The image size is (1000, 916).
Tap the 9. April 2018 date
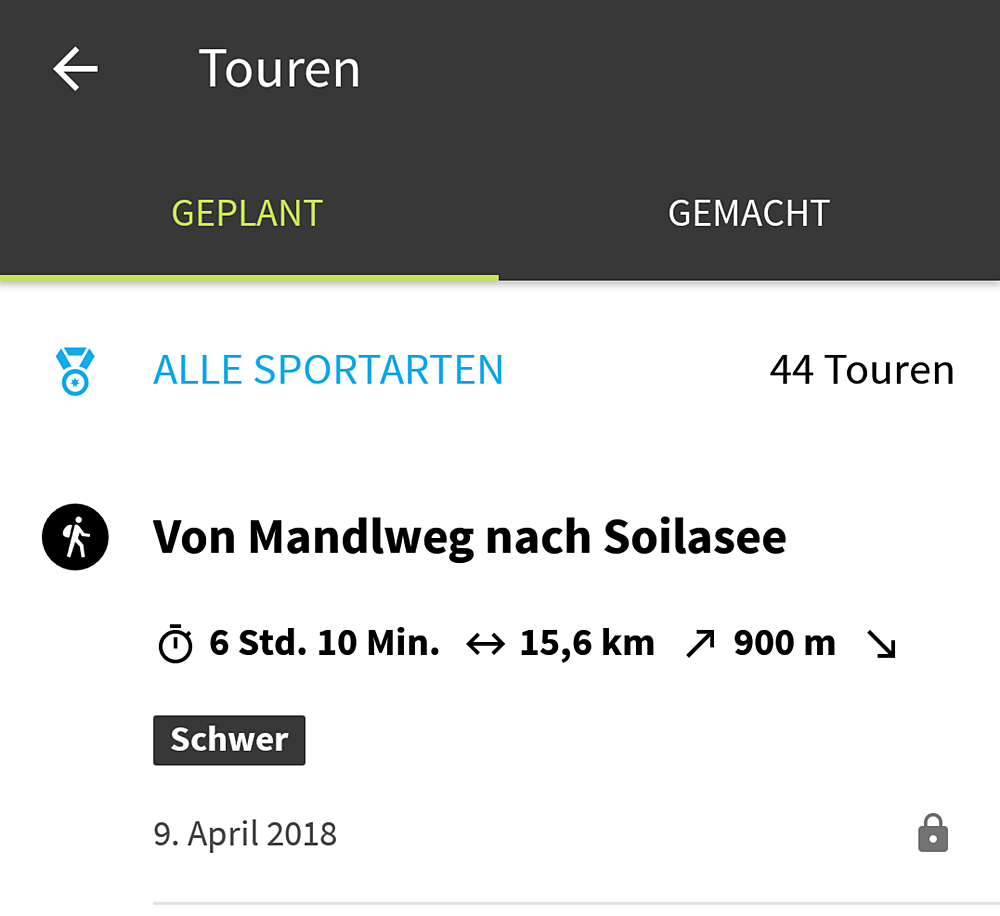pos(245,834)
